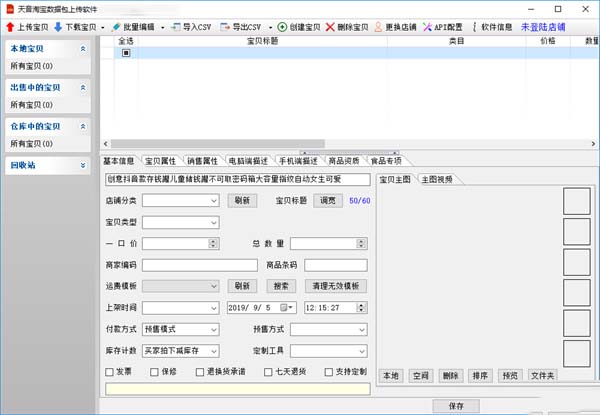The height and width of the screenshot is (415, 600).
Task: Click the 上传宝贝 upload icon
Action: pyautogui.click(x=11, y=26)
